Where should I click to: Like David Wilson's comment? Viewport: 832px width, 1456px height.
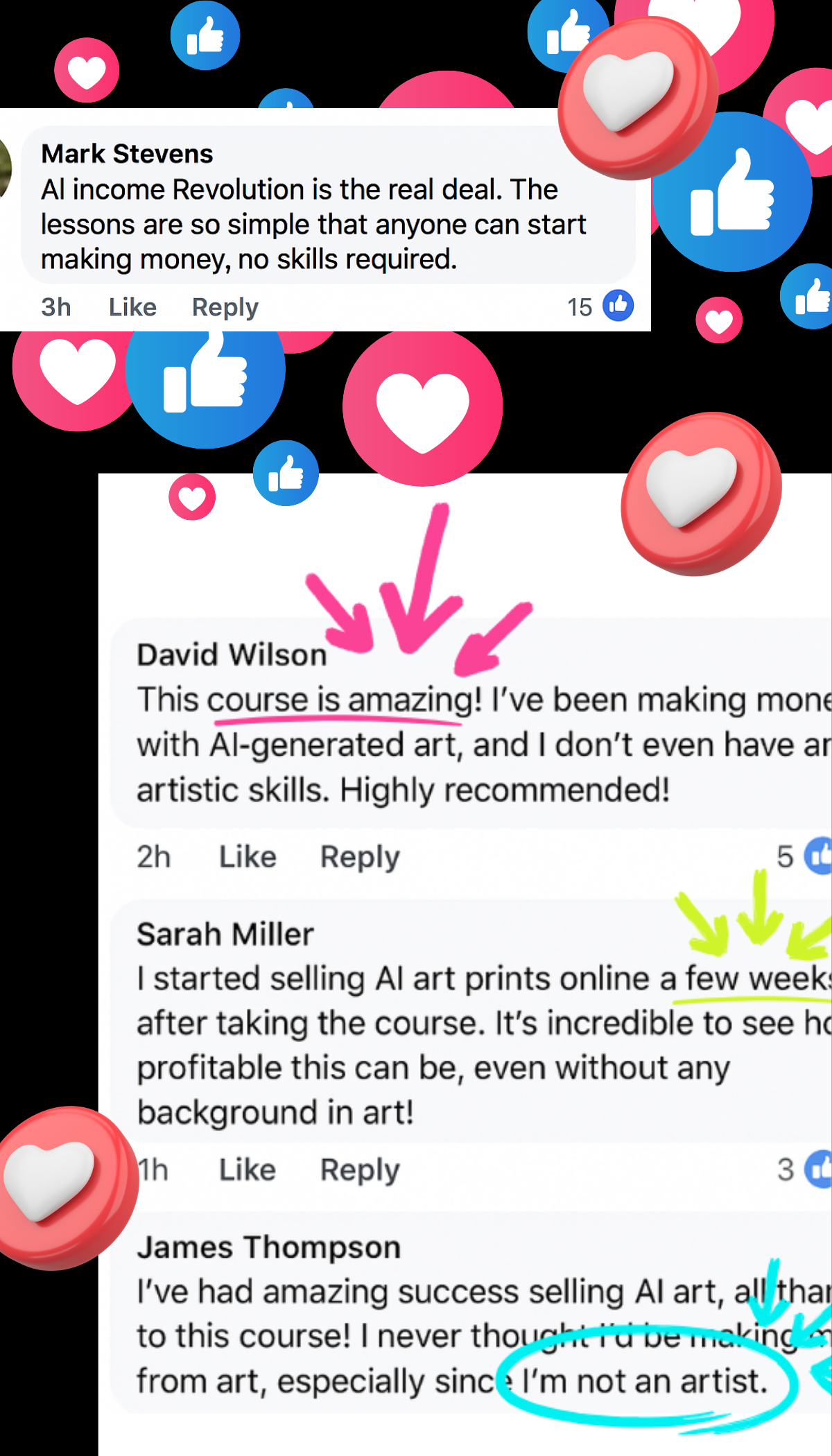pos(248,857)
